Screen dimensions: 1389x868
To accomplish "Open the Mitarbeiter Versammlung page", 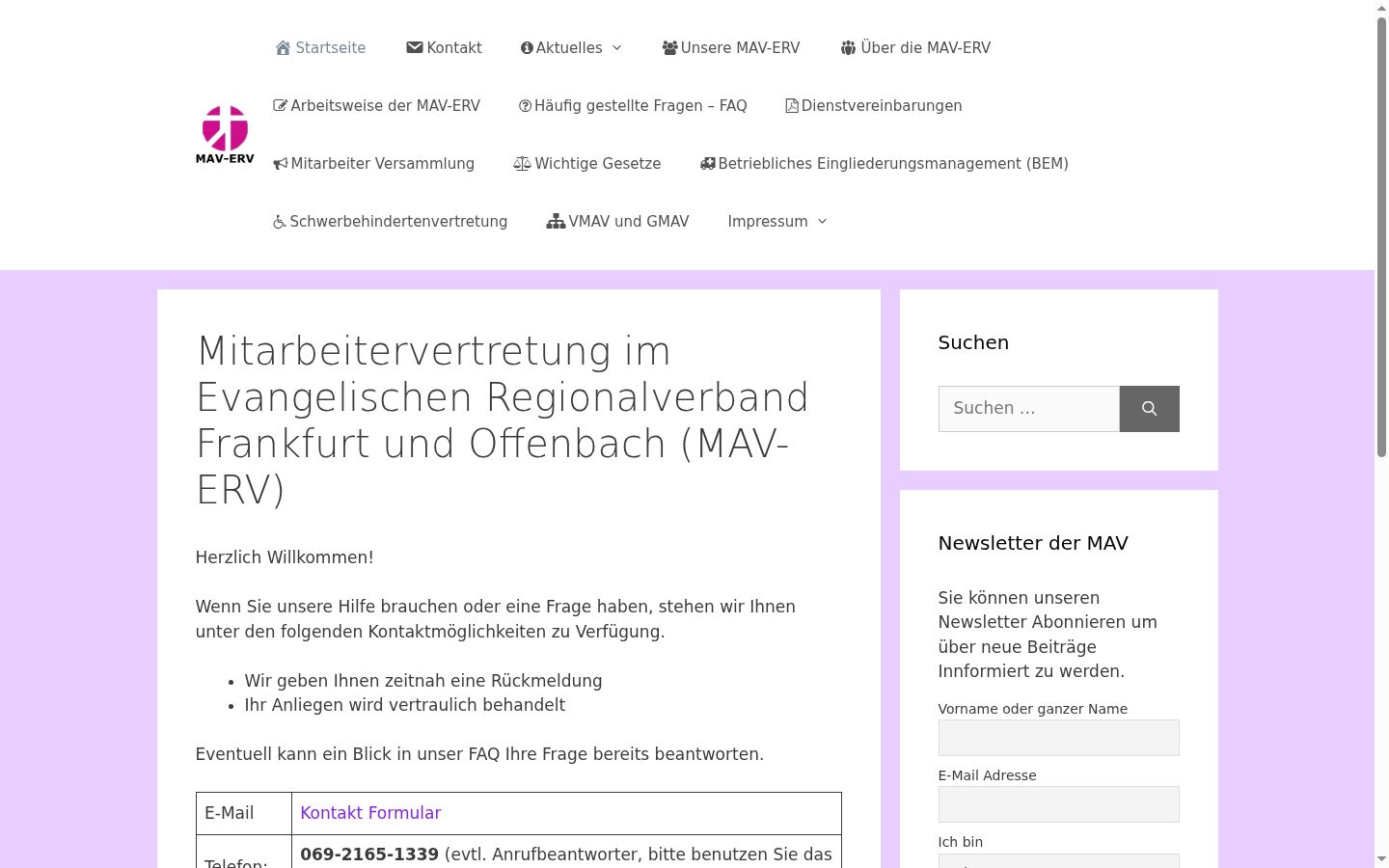I will [374, 164].
